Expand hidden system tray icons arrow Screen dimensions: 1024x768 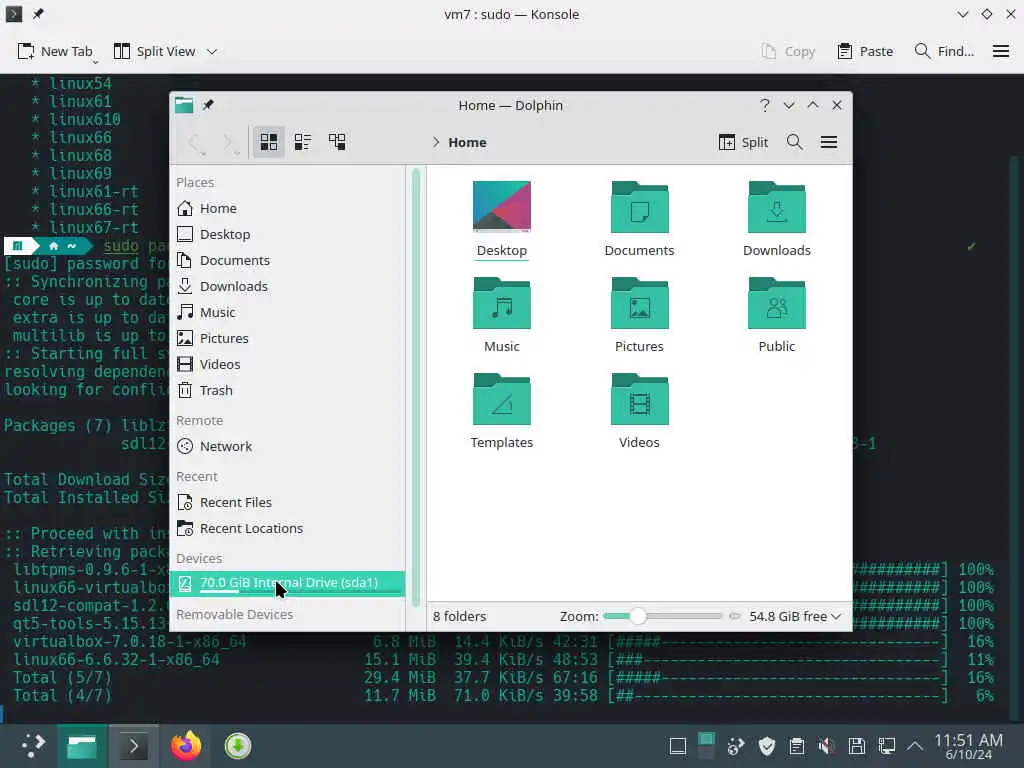915,746
